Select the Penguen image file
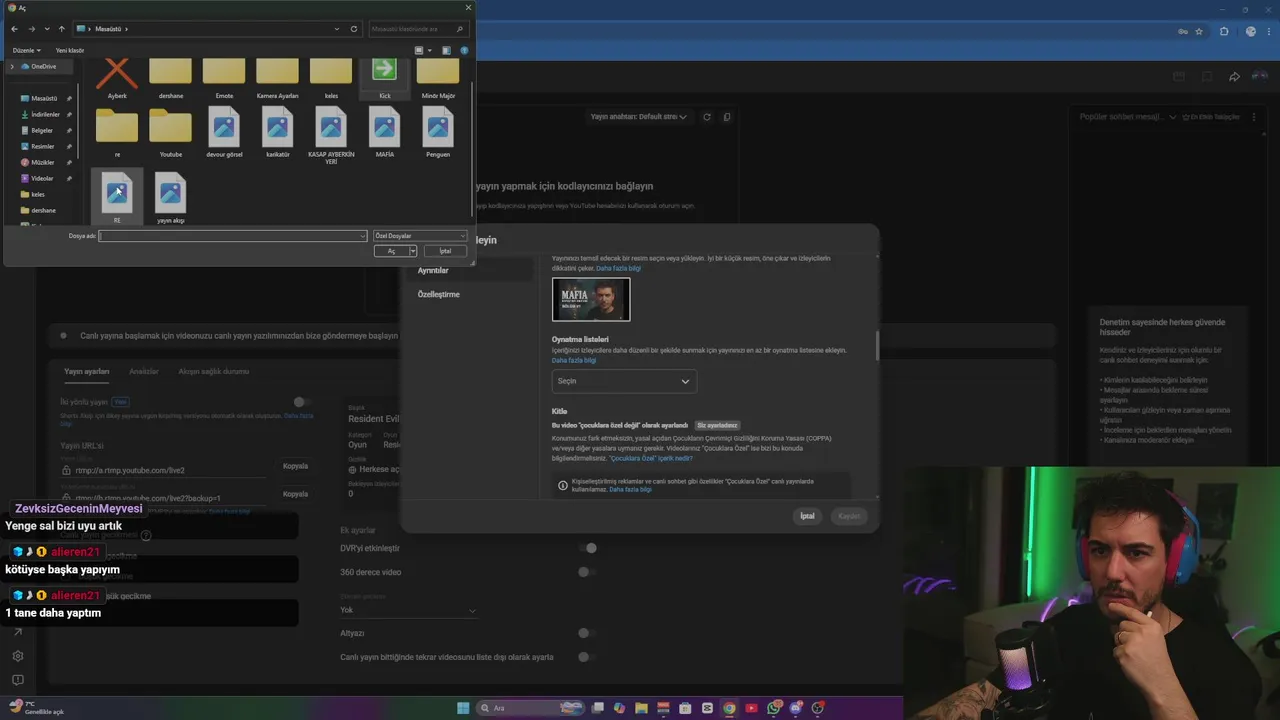Screen dimensions: 1280x720 (x=438, y=133)
